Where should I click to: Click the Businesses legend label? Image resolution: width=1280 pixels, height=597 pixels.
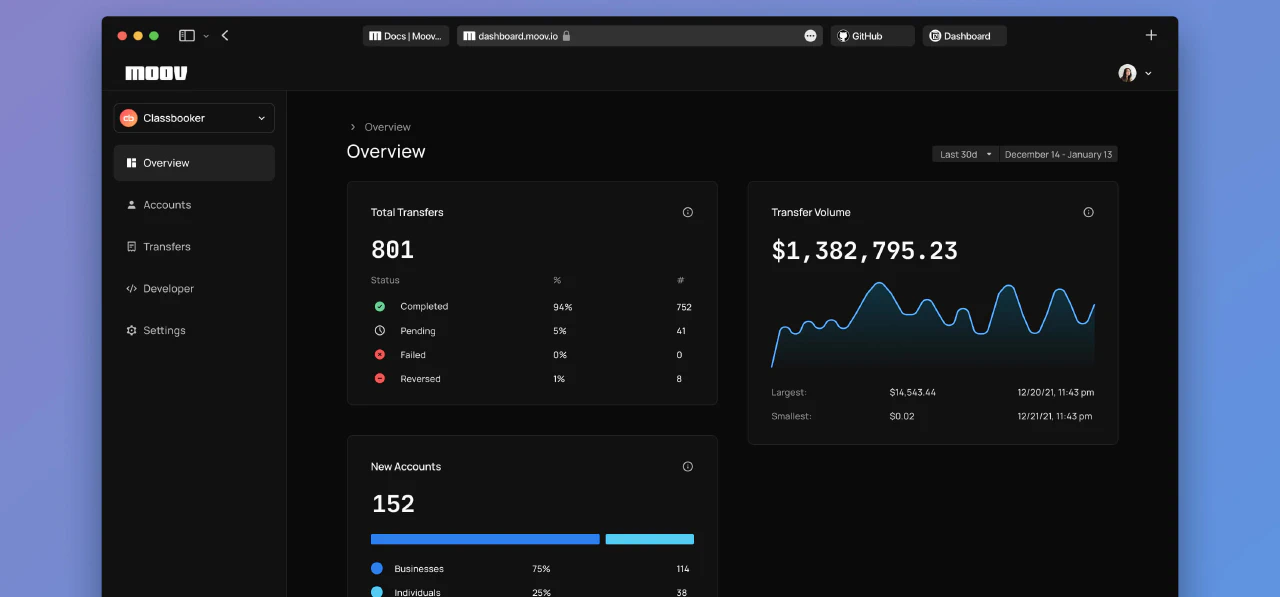(419, 569)
